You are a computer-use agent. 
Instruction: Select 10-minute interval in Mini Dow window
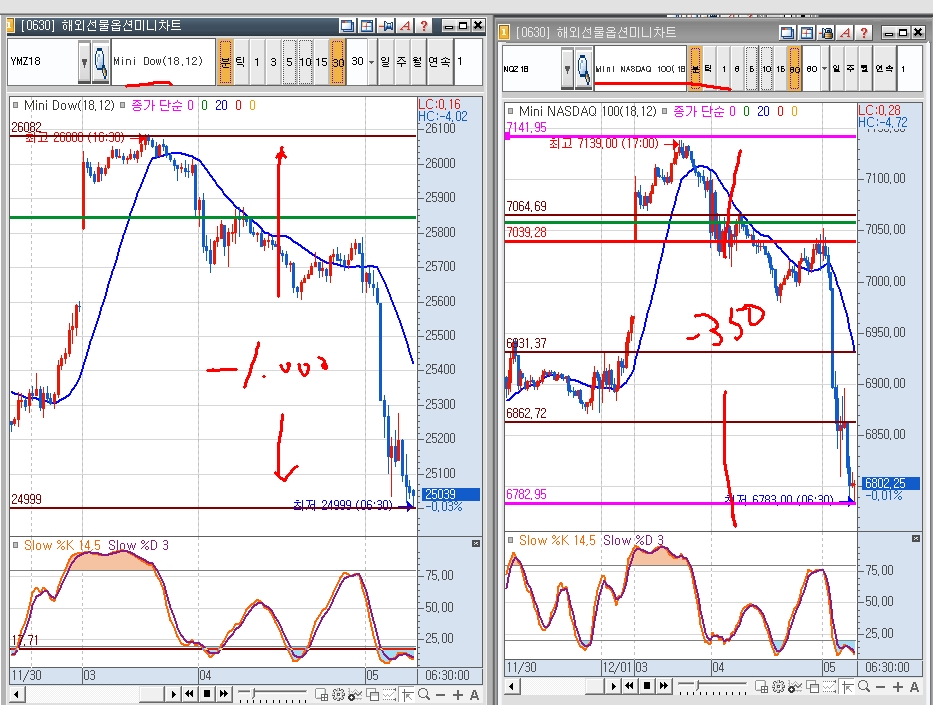[305, 62]
